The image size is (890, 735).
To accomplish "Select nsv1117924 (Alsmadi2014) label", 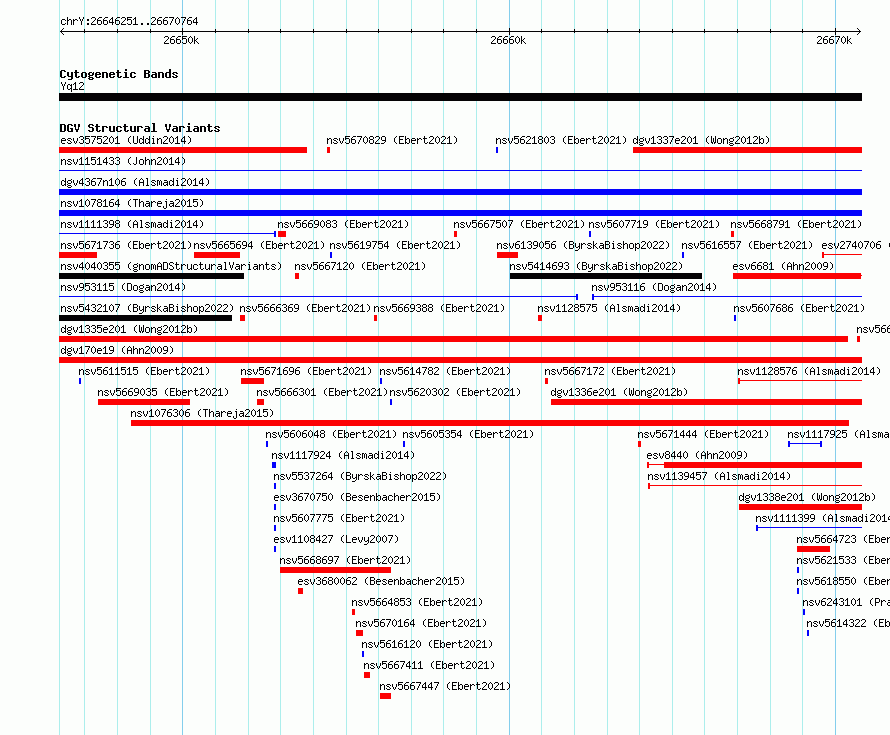I will pyautogui.click(x=343, y=455).
